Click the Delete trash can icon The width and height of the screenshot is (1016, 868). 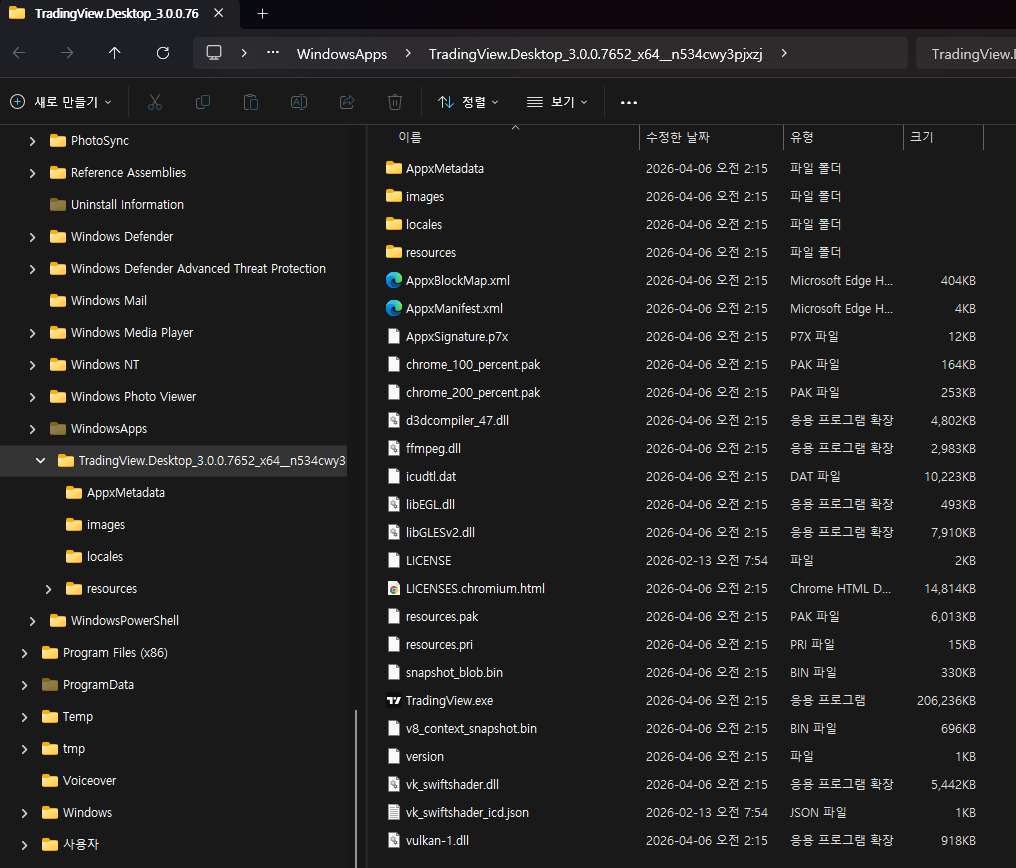(395, 102)
